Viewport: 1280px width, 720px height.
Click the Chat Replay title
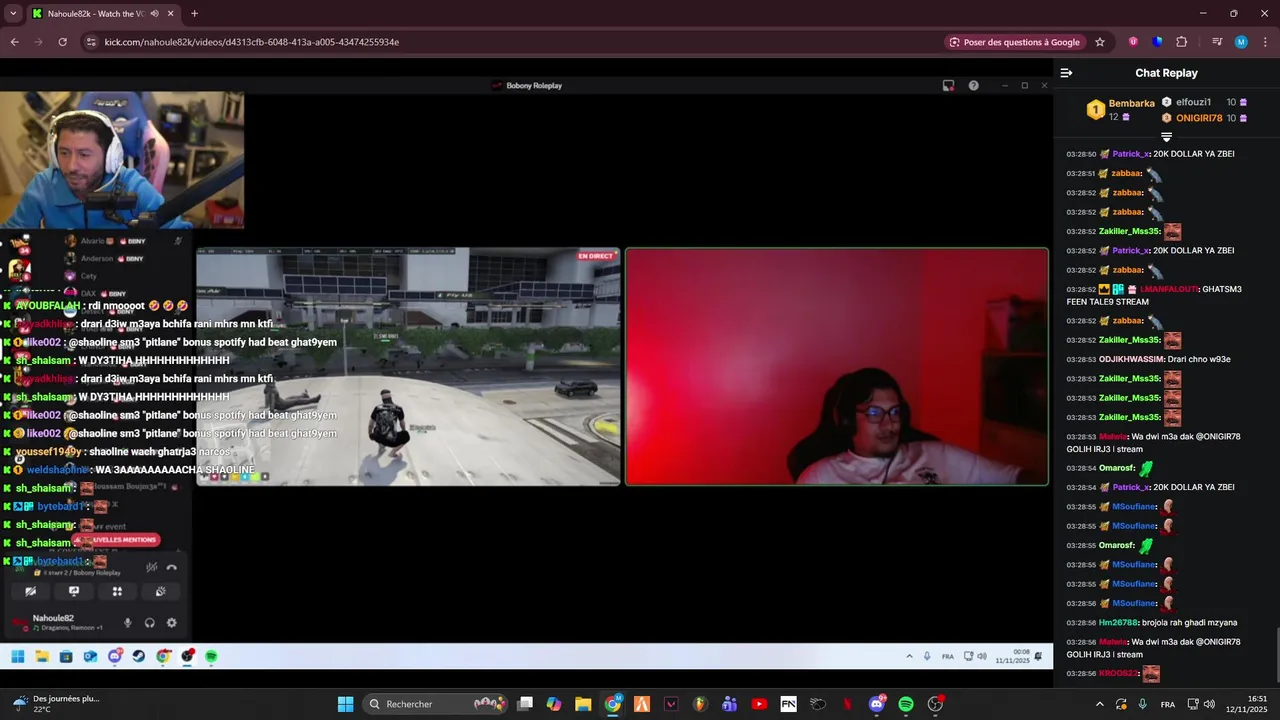pos(1166,73)
